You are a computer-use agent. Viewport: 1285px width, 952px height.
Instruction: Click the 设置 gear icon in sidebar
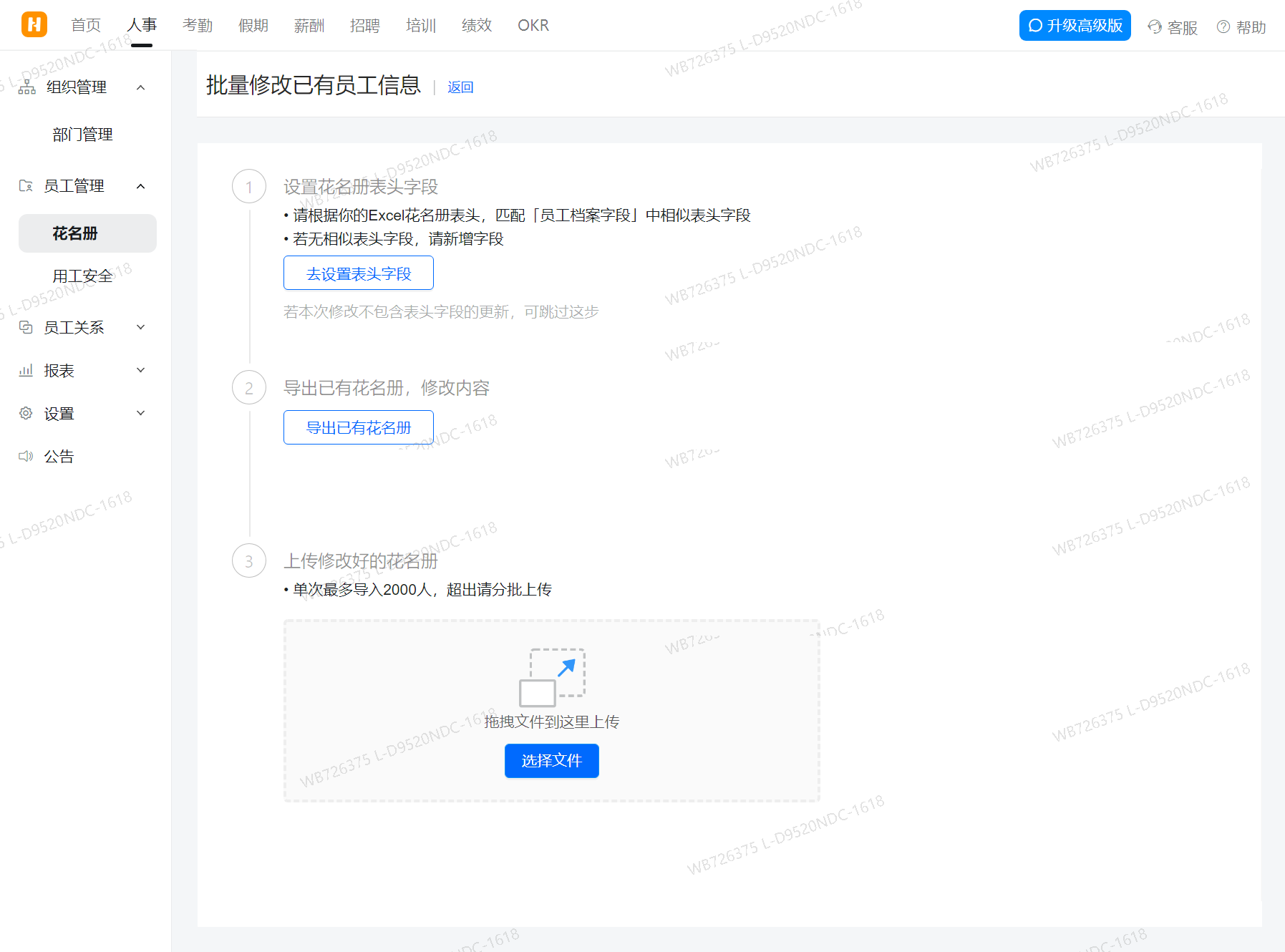[x=26, y=413]
